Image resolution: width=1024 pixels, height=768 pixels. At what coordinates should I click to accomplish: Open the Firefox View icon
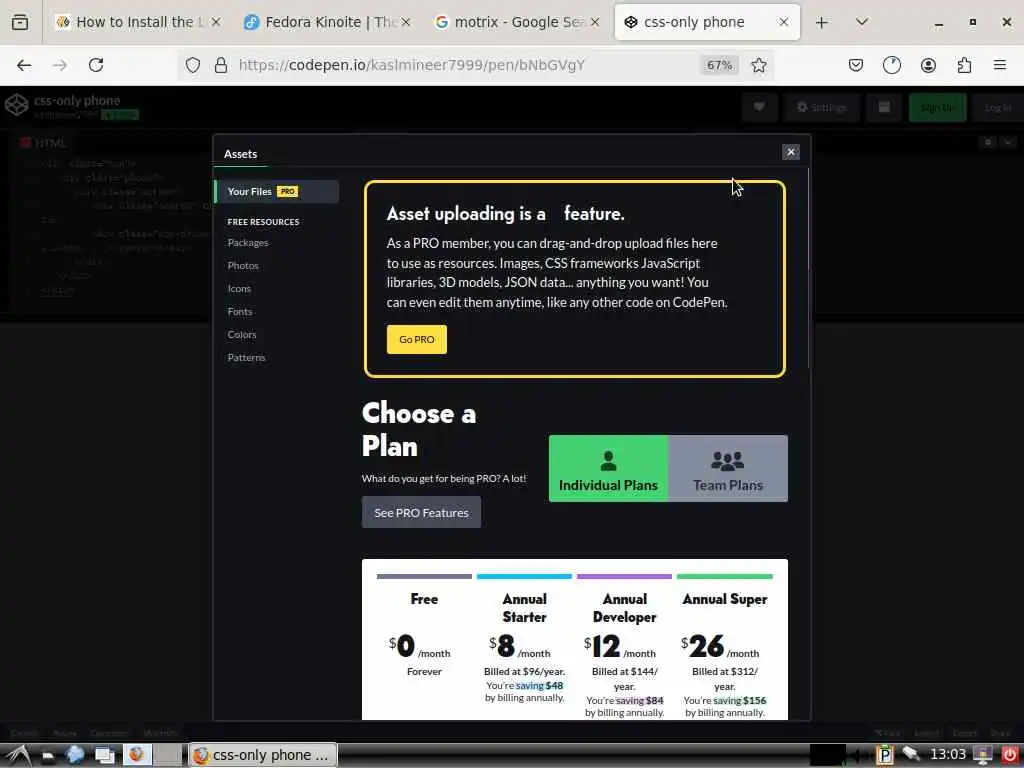(x=20, y=22)
